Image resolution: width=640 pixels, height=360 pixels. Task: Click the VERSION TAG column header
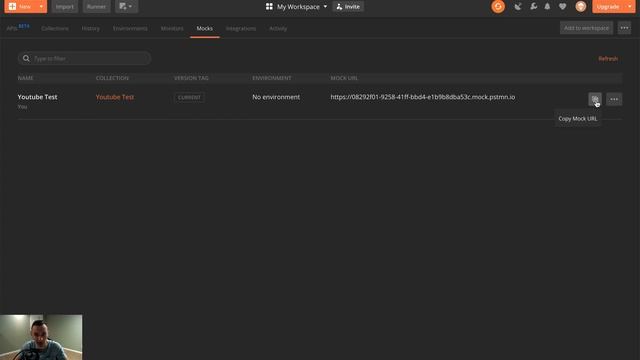tap(191, 78)
